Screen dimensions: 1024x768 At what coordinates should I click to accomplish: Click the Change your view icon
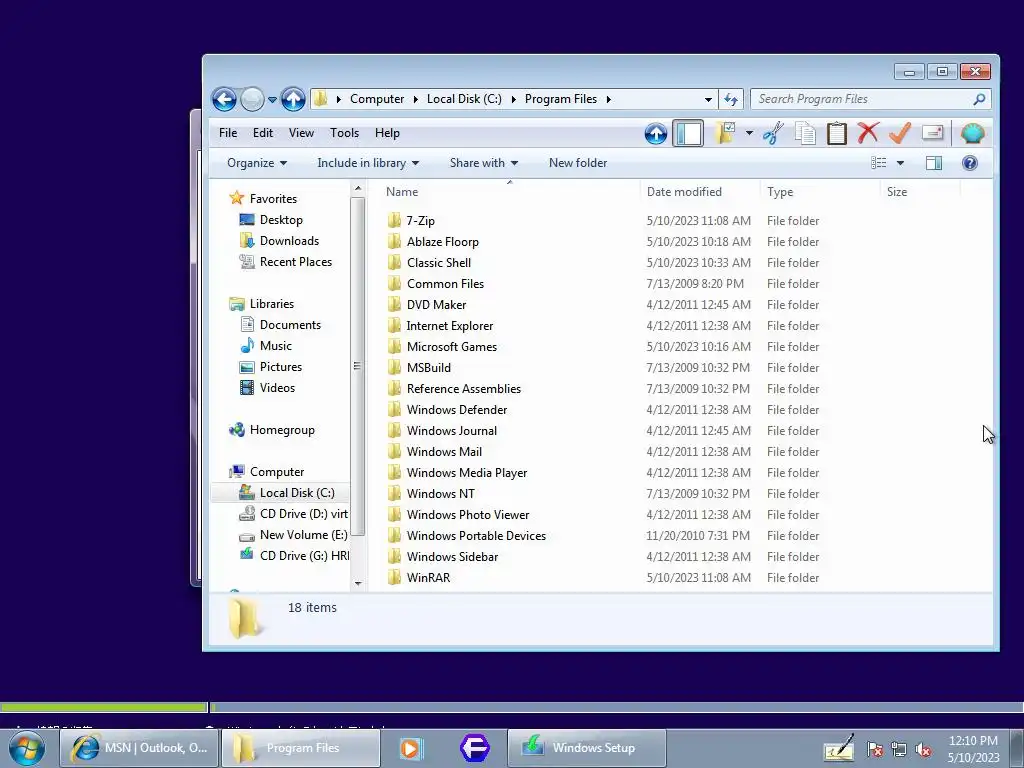point(879,163)
